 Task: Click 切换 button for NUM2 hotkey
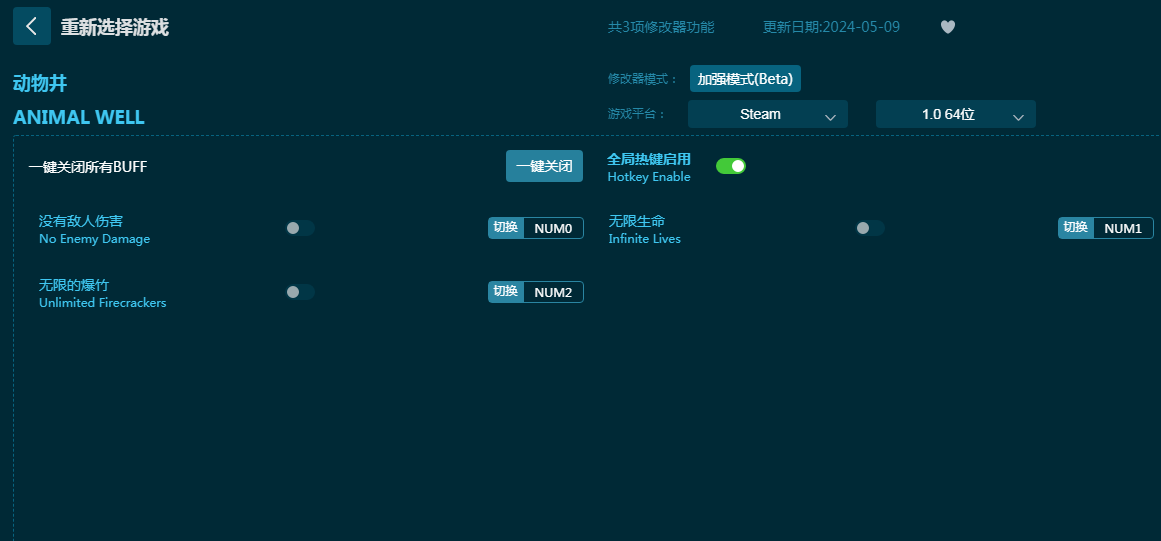click(x=506, y=292)
